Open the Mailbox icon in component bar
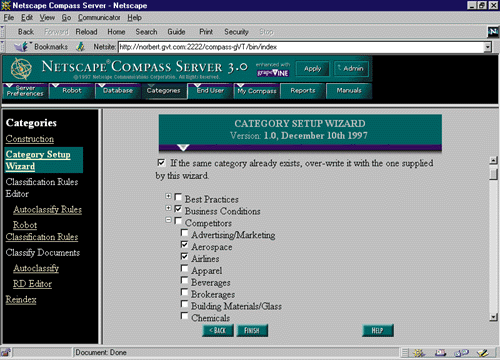This screenshot has width=500, height=360. tap(440, 353)
